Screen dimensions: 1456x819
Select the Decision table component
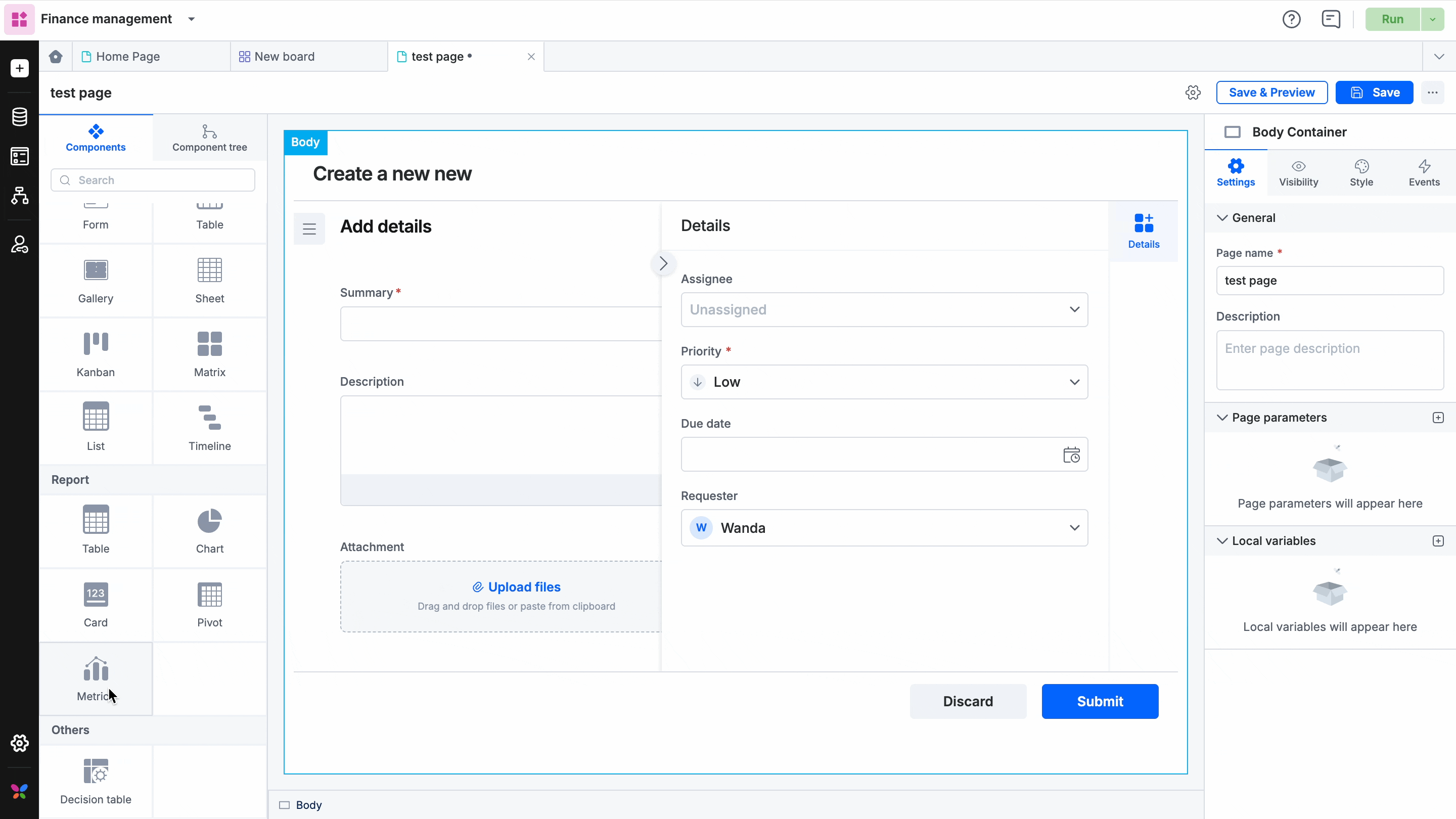96,782
